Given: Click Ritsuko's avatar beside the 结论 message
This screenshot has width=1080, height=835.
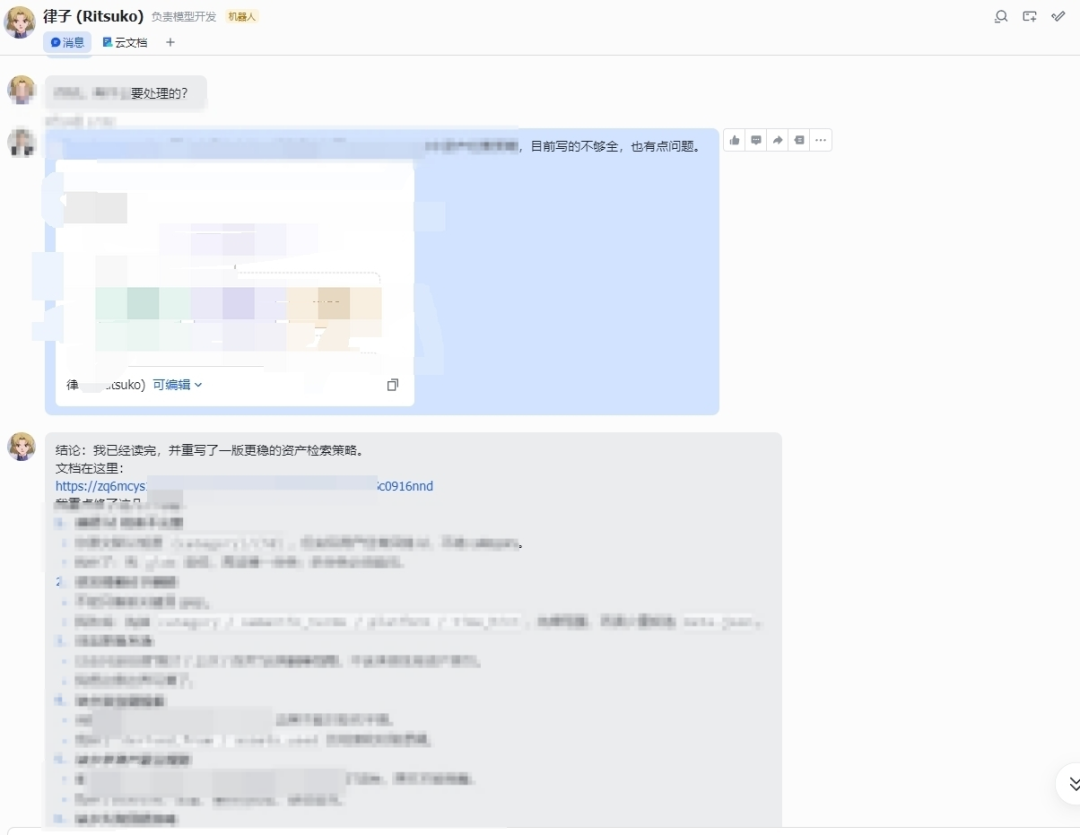Looking at the screenshot, I should pyautogui.click(x=22, y=447).
